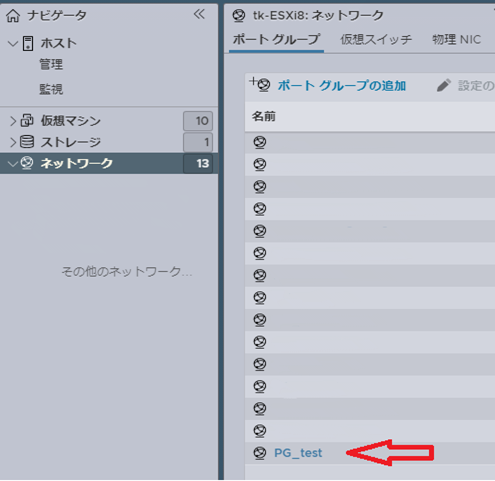
Task: Click ポート グループの追加 button
Action: [x=342, y=86]
